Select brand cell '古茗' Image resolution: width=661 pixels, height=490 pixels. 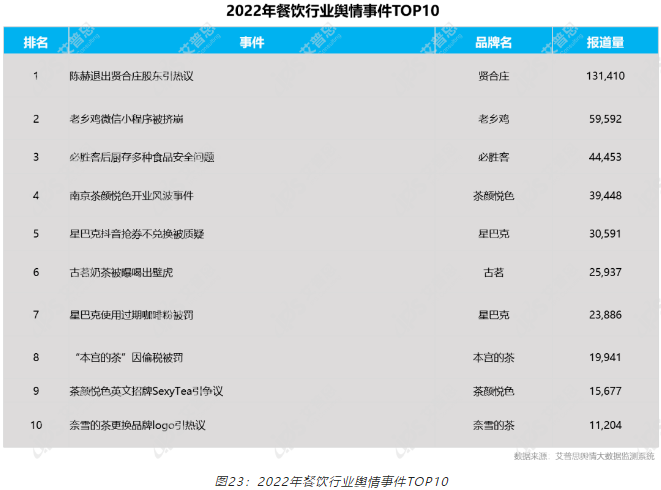click(493, 272)
